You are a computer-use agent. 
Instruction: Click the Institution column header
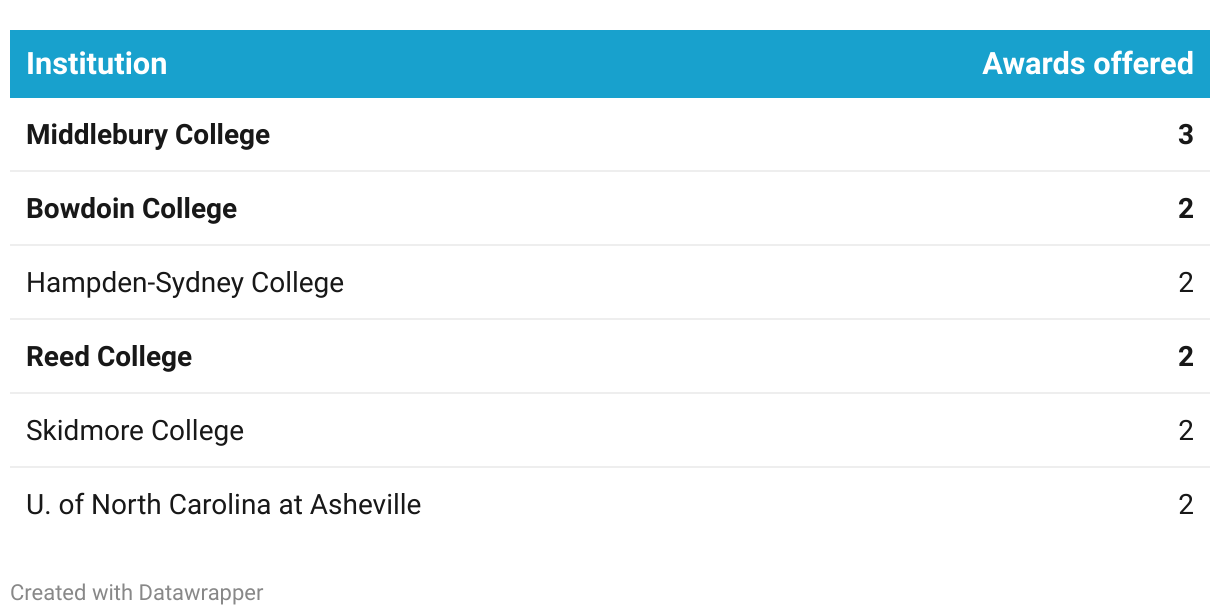click(96, 64)
